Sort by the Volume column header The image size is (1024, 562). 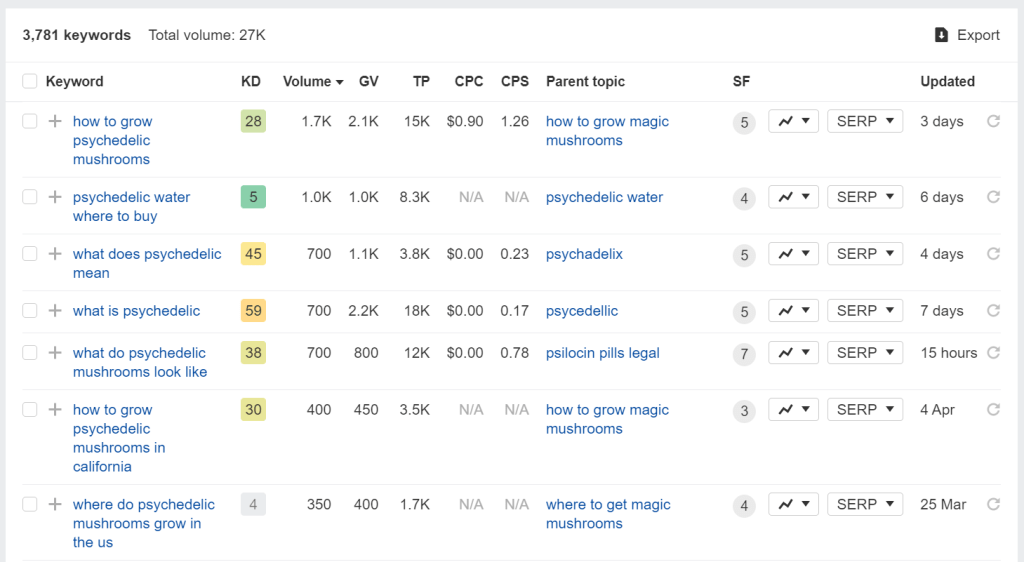coord(313,81)
